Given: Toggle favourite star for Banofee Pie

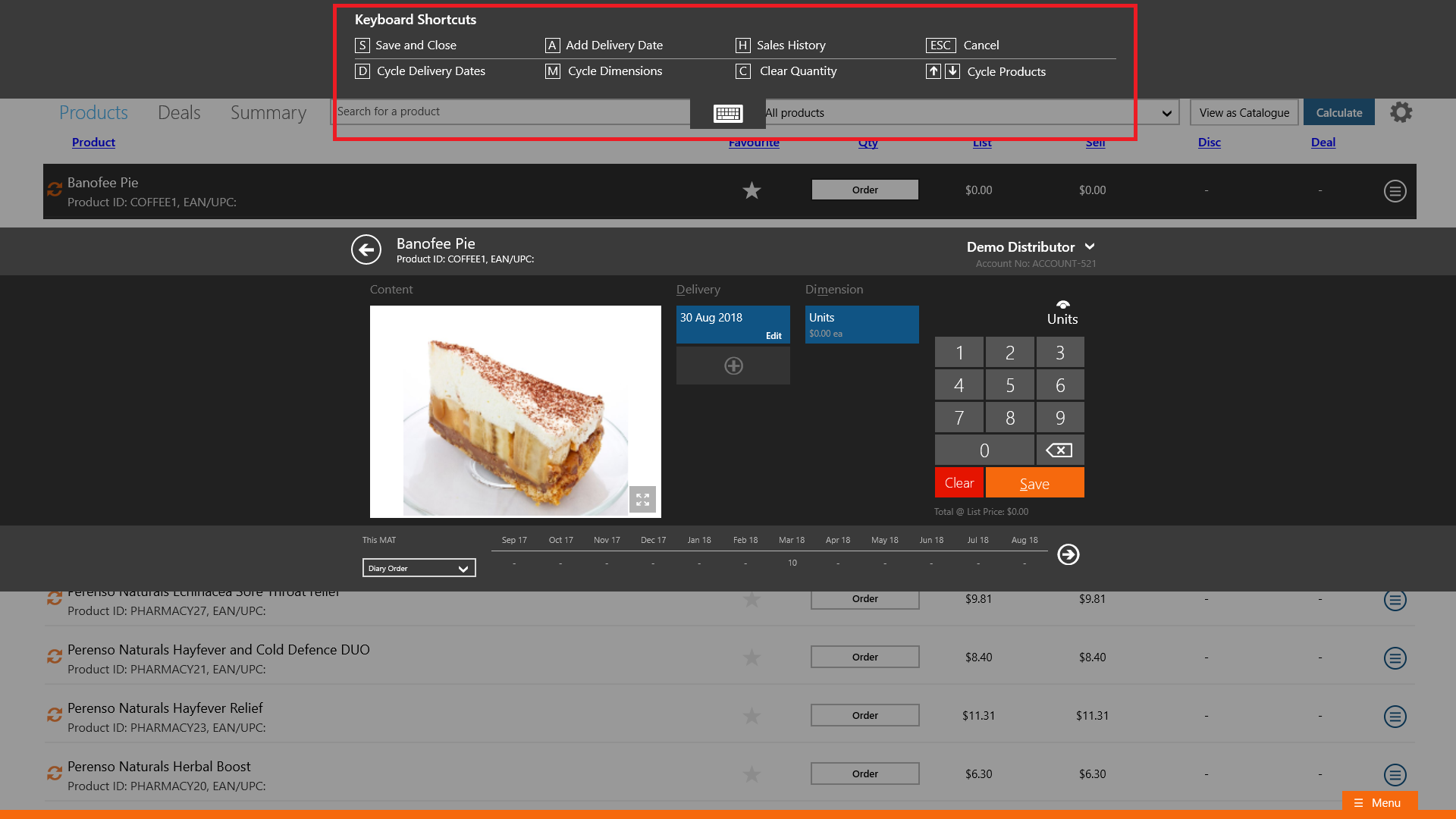Looking at the screenshot, I should click(x=752, y=190).
